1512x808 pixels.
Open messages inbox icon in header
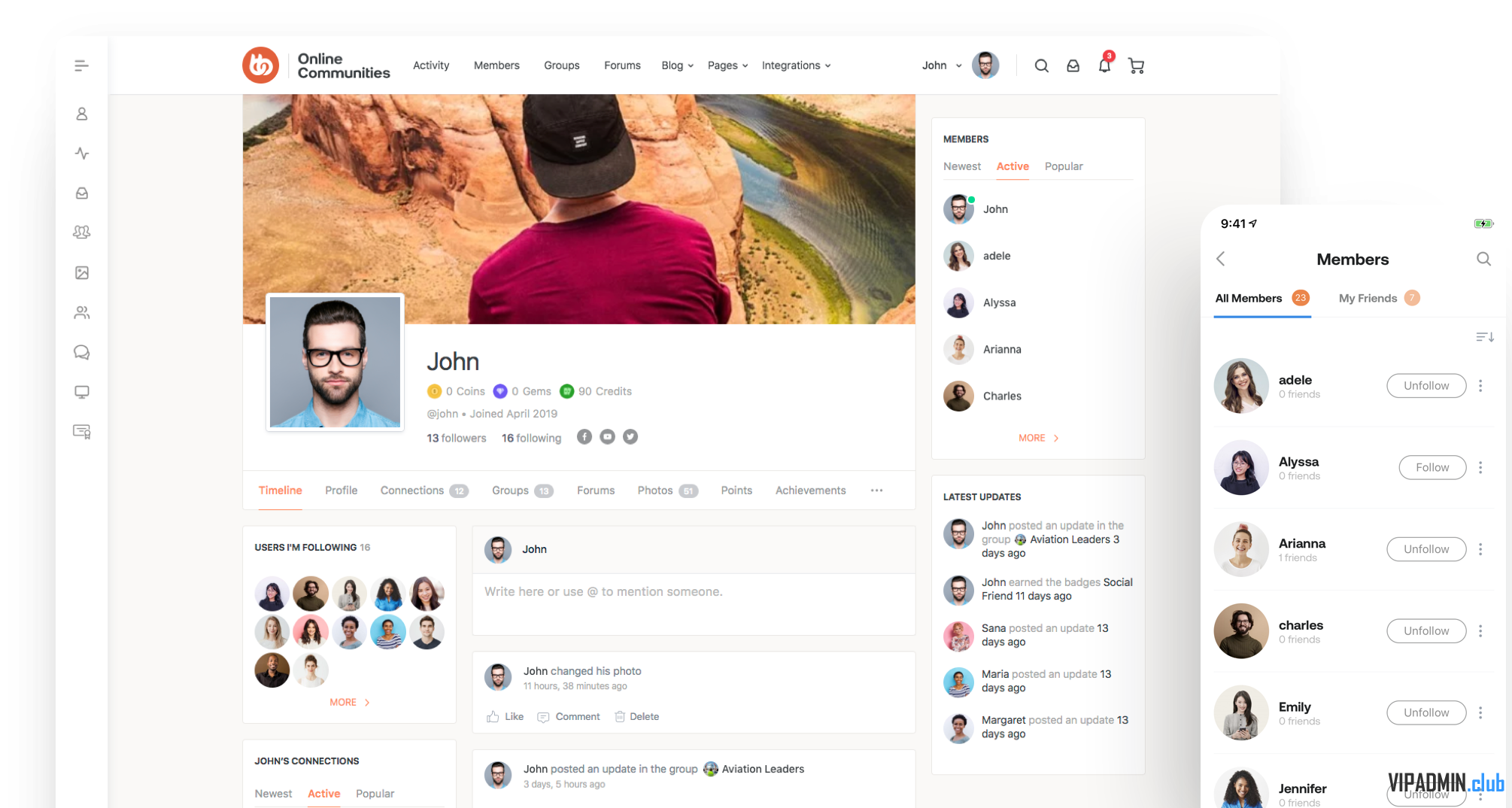click(x=1073, y=66)
